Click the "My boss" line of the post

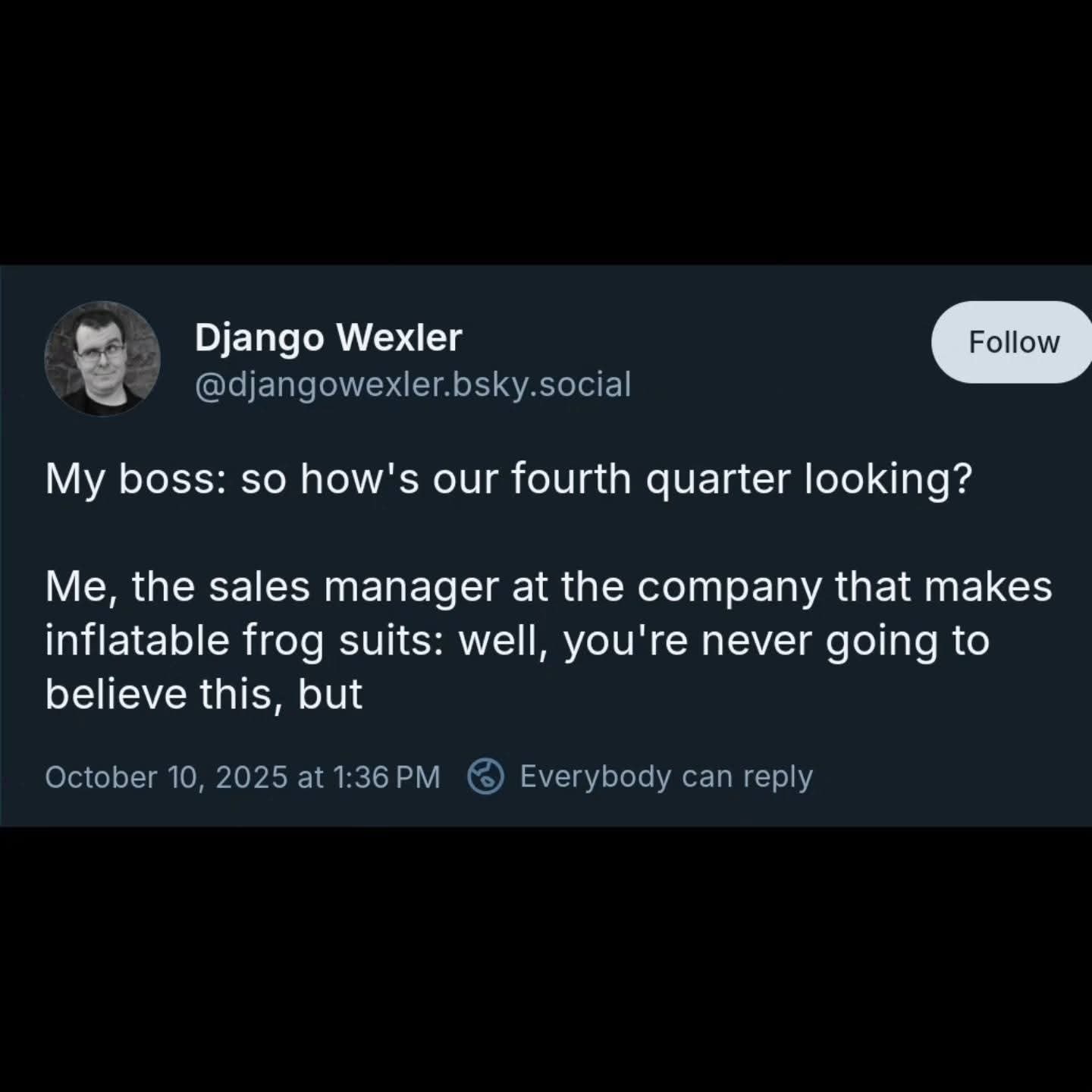pos(508,479)
